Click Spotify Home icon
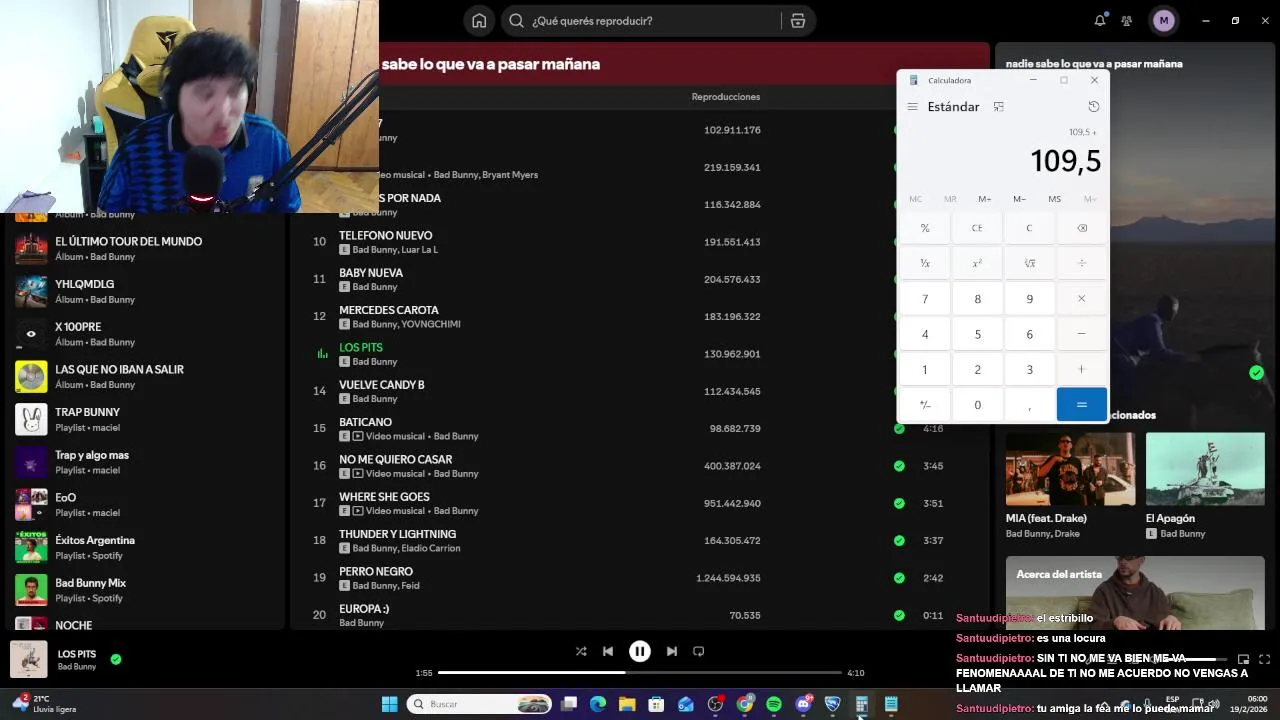This screenshot has height=720, width=1280. (x=479, y=21)
